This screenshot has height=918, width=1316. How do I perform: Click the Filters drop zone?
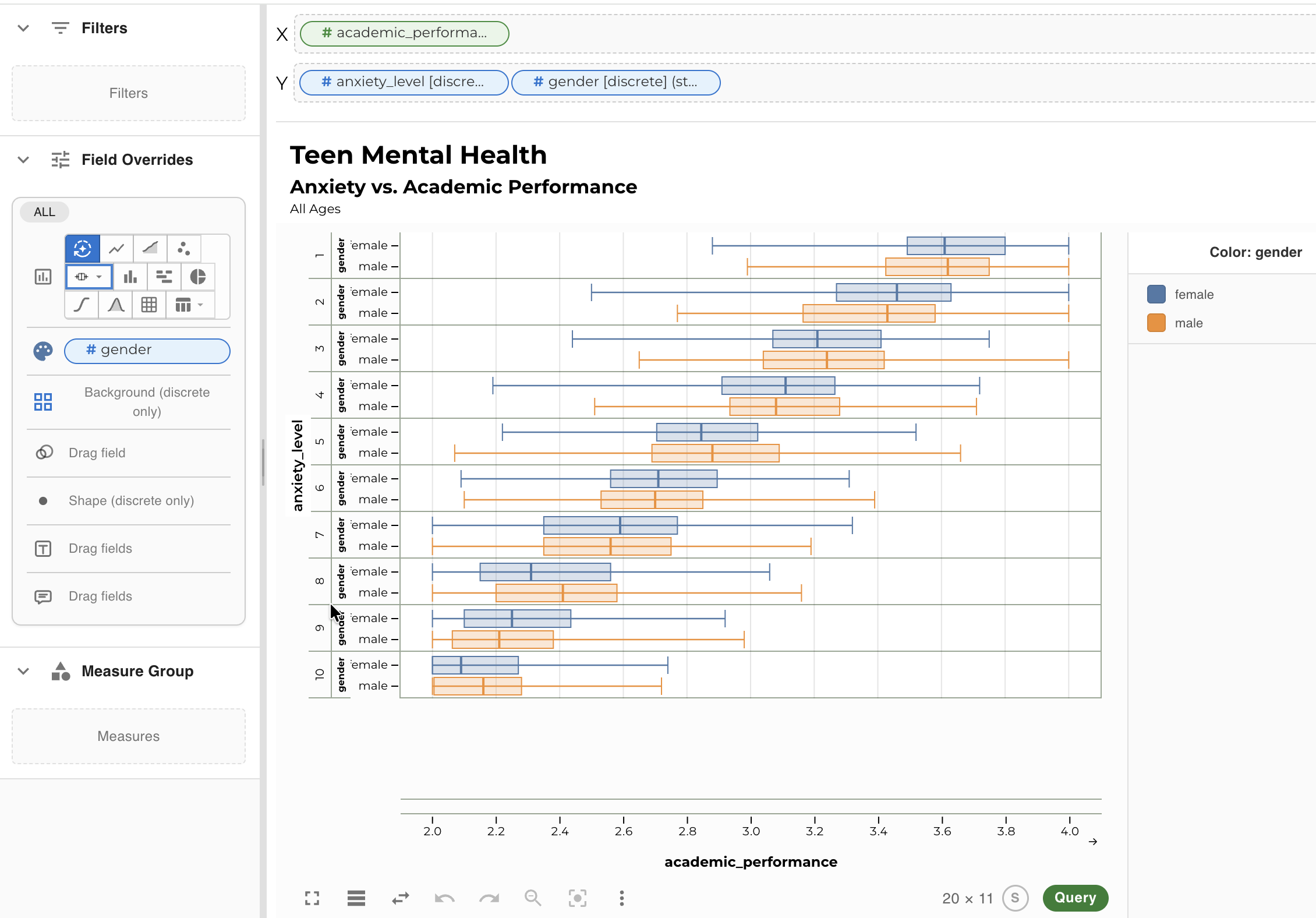point(129,93)
